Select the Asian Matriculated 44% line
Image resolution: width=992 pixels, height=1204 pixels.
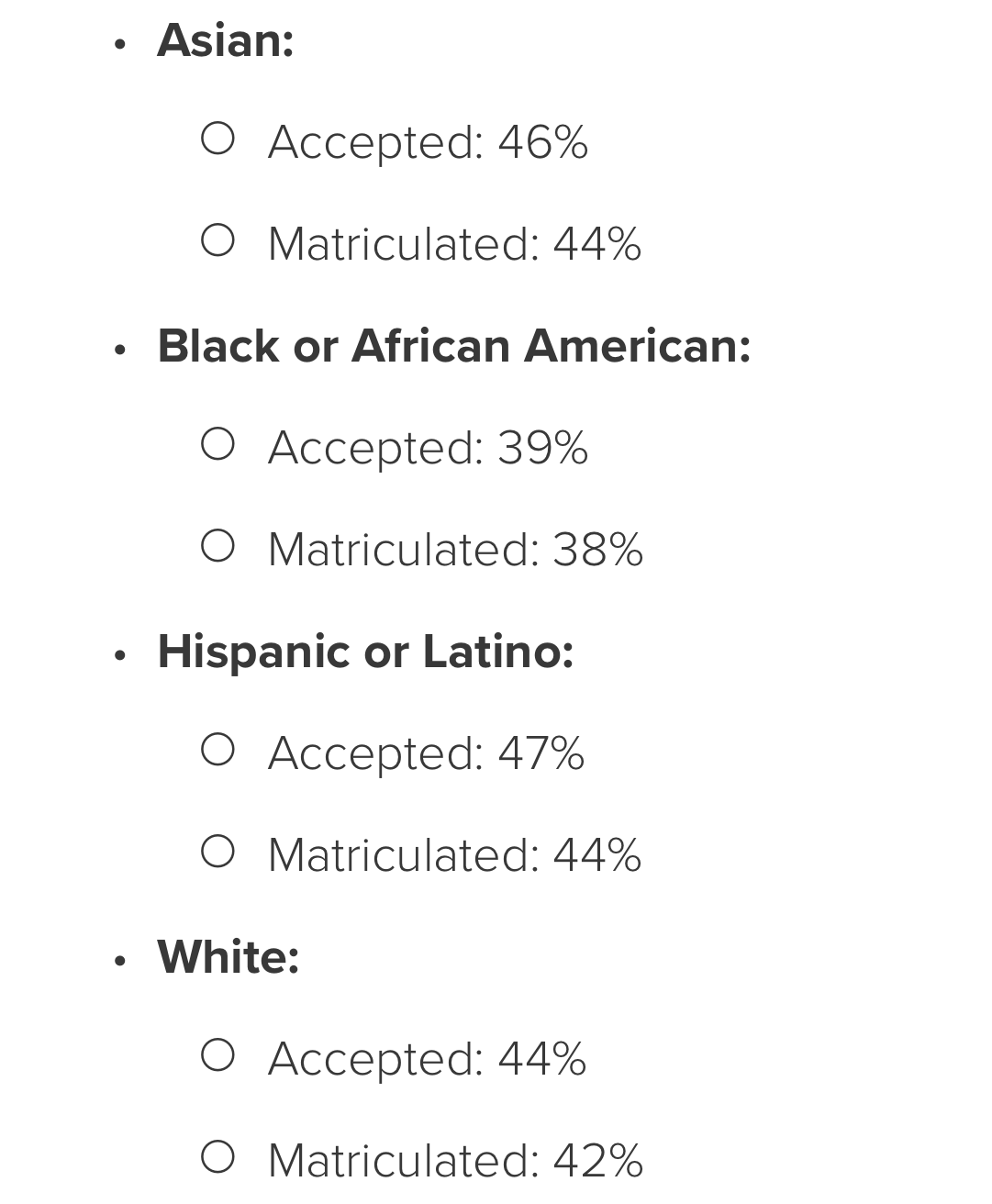454,244
